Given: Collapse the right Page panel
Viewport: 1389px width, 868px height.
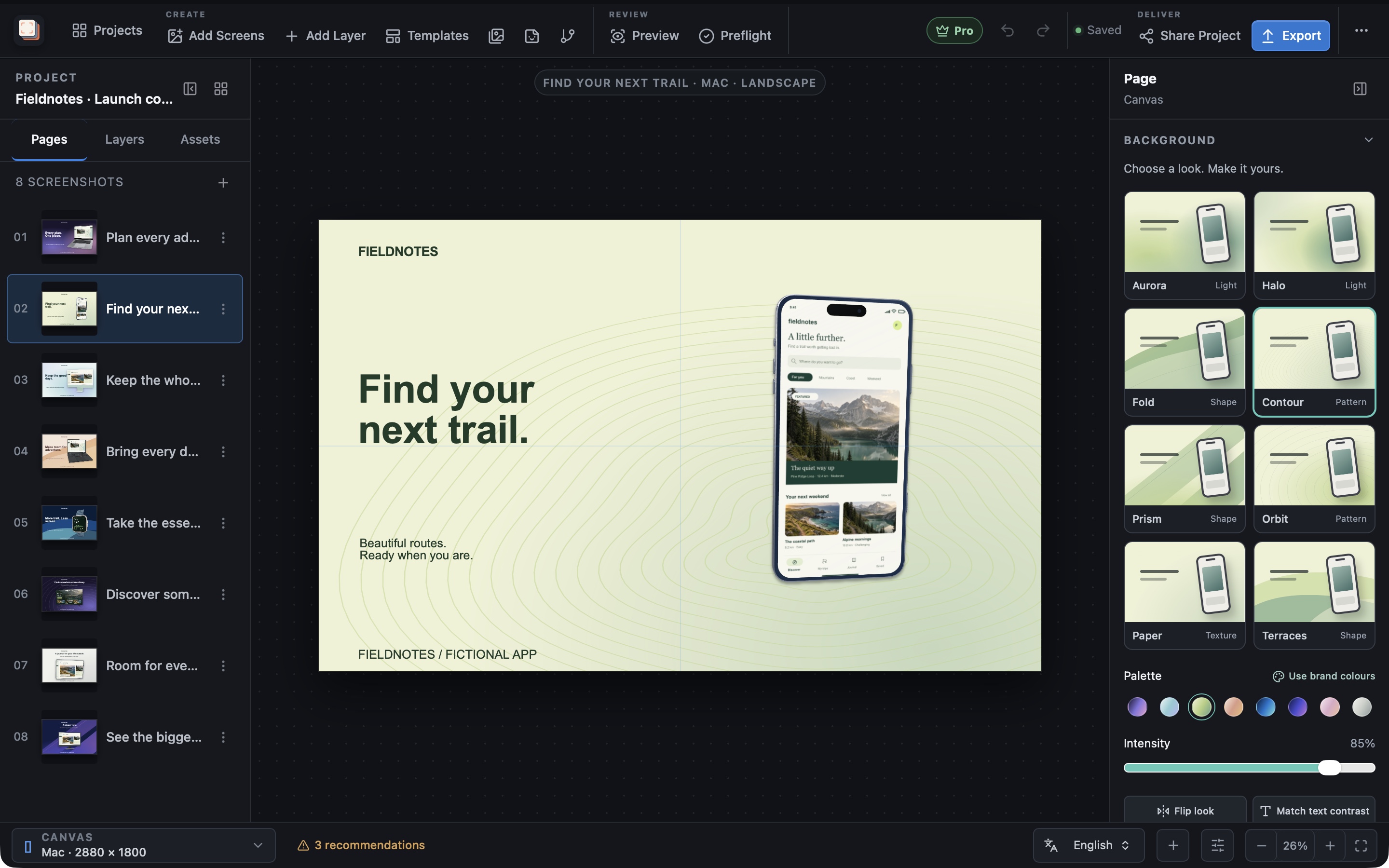Looking at the screenshot, I should point(1360,89).
